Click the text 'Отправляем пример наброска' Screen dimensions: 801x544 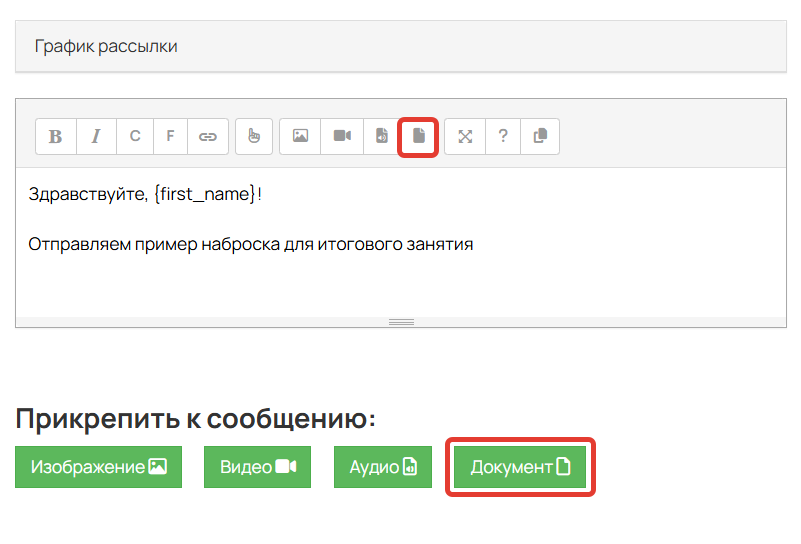156,244
